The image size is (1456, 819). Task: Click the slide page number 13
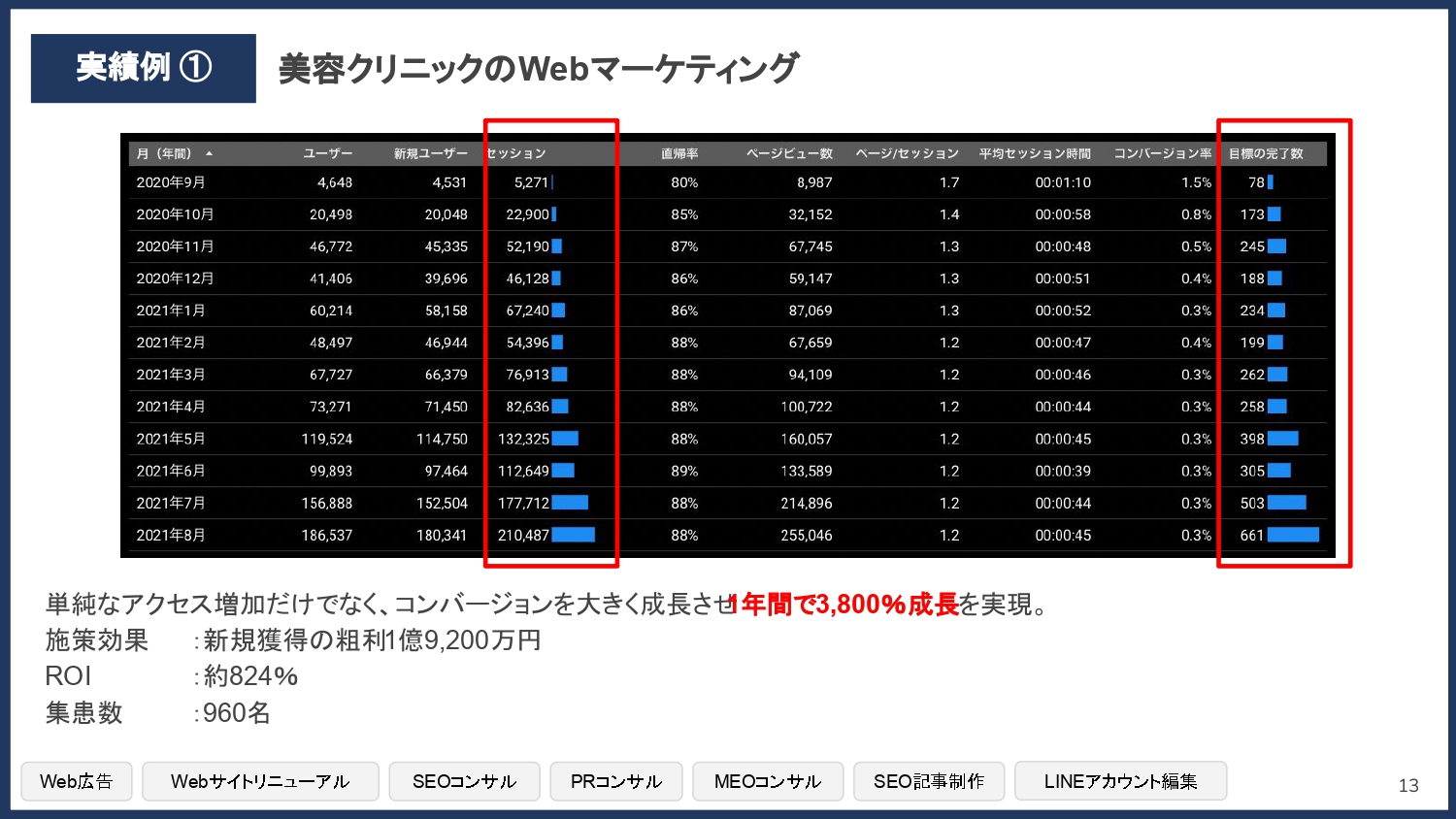click(1408, 786)
